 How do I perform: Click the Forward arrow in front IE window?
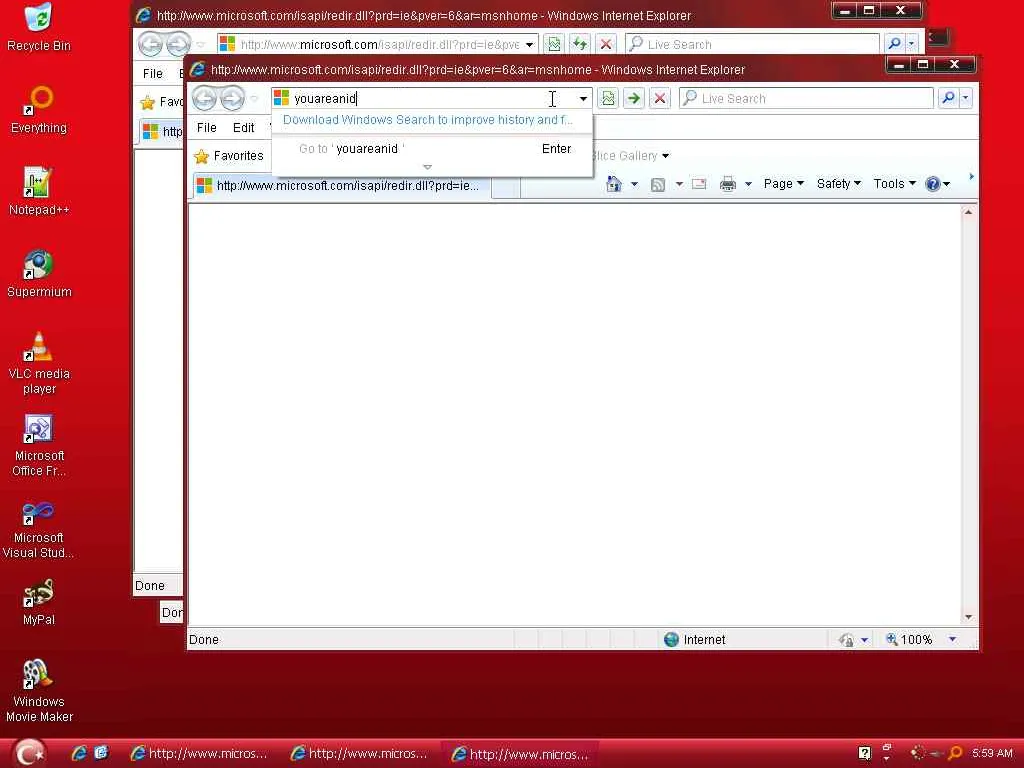pyautogui.click(x=232, y=99)
